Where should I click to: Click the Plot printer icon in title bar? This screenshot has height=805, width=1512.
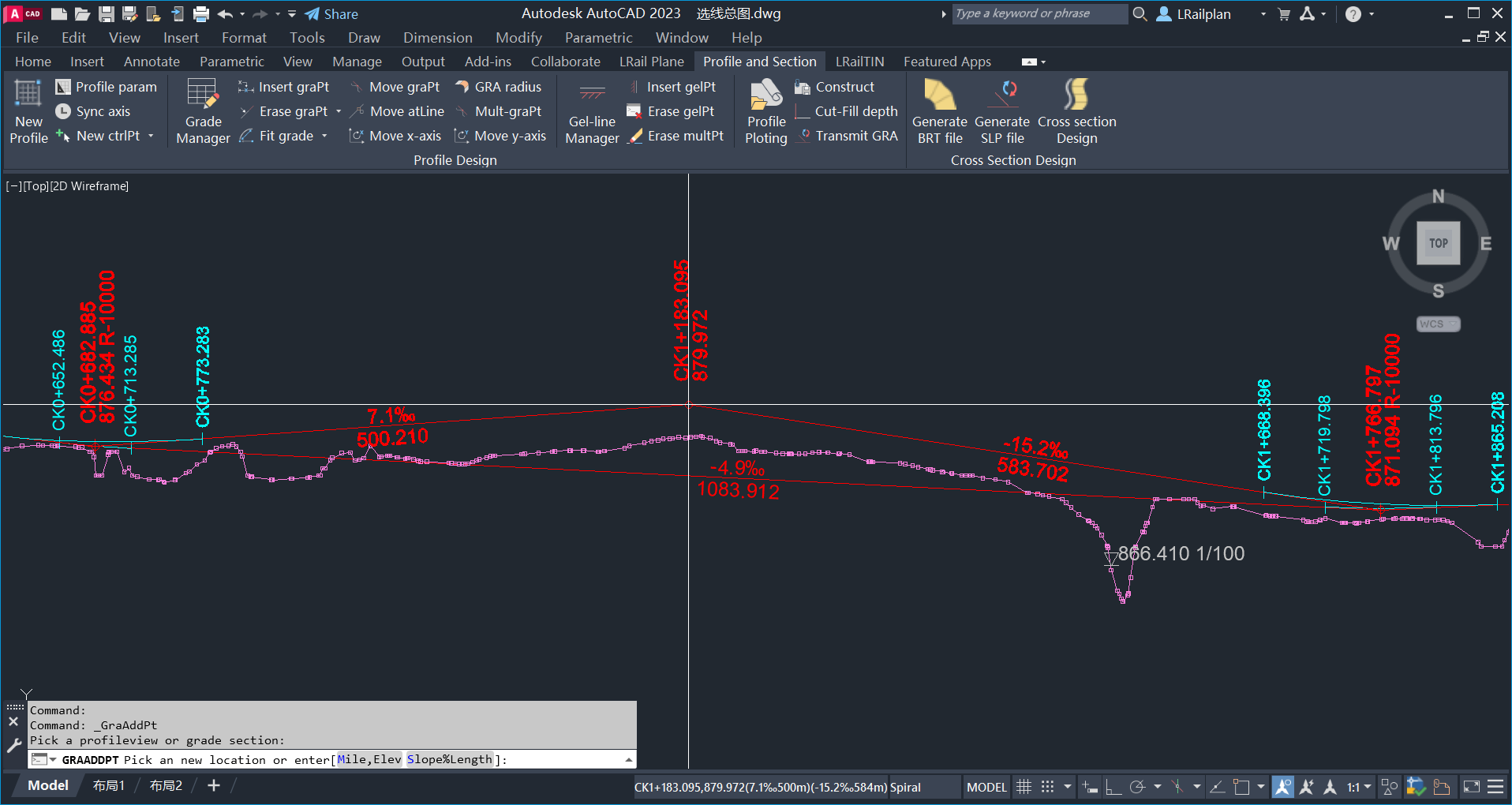[x=201, y=13]
